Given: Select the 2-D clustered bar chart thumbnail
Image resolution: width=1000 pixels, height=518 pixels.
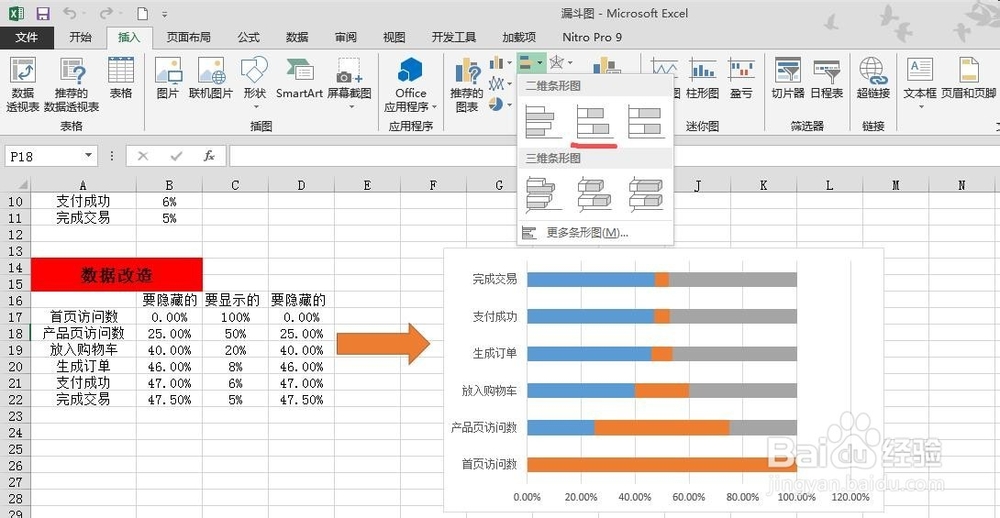Looking at the screenshot, I should pos(543,121).
